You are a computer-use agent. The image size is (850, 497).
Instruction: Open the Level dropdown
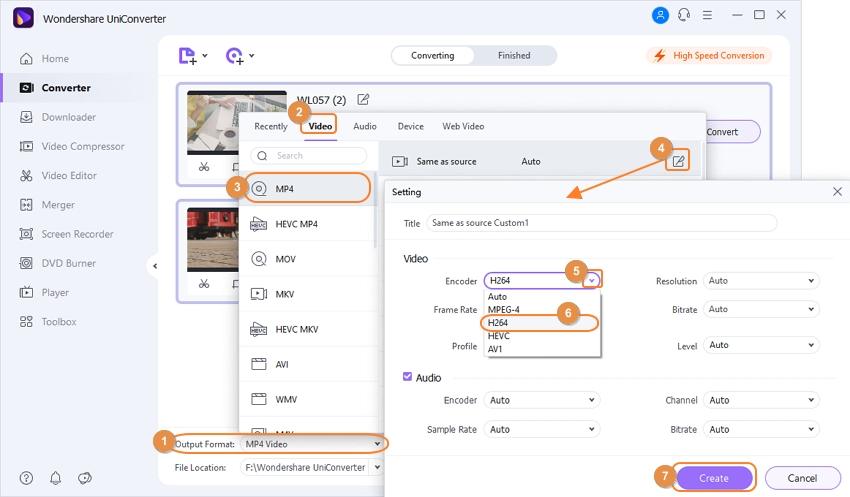[761, 345]
